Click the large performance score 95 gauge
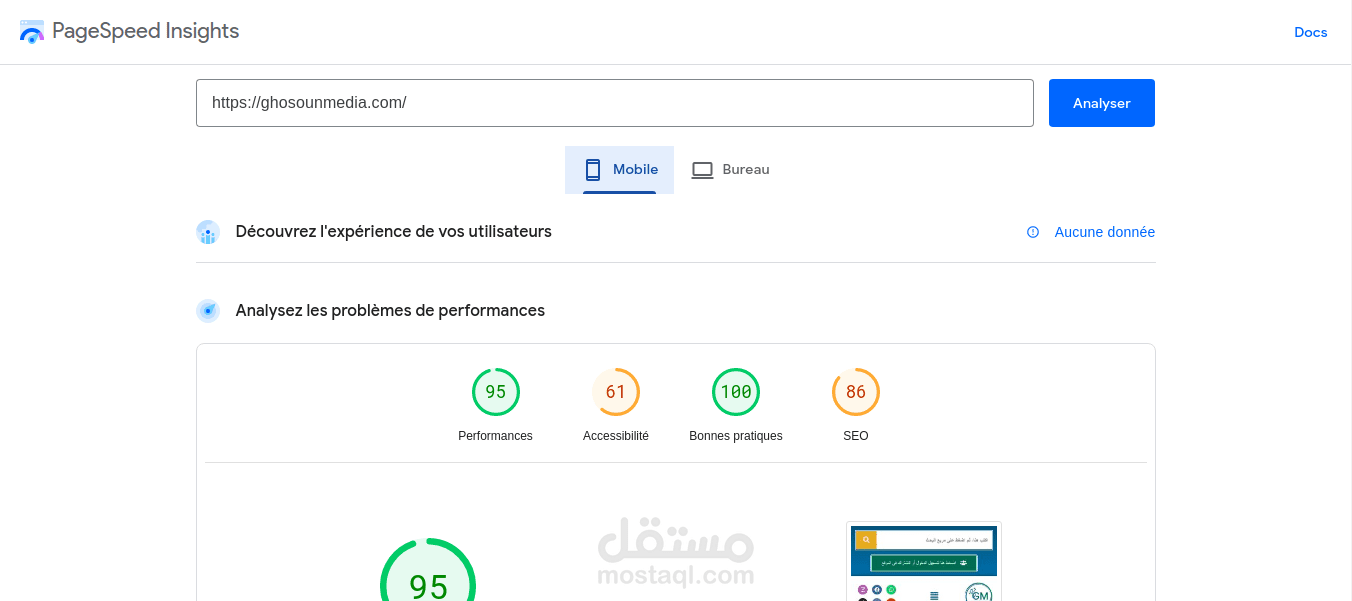The image size is (1352, 601). pos(428,570)
